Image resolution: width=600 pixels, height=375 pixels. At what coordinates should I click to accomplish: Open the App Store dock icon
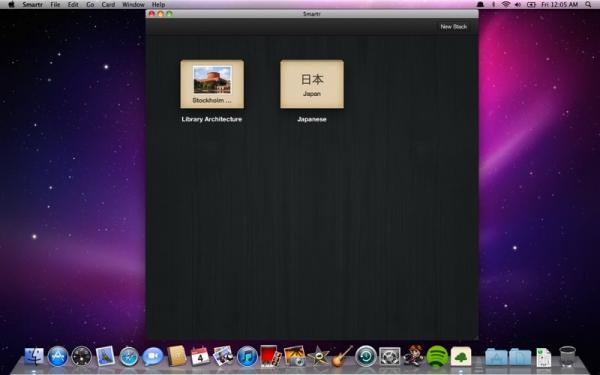pos(58,357)
